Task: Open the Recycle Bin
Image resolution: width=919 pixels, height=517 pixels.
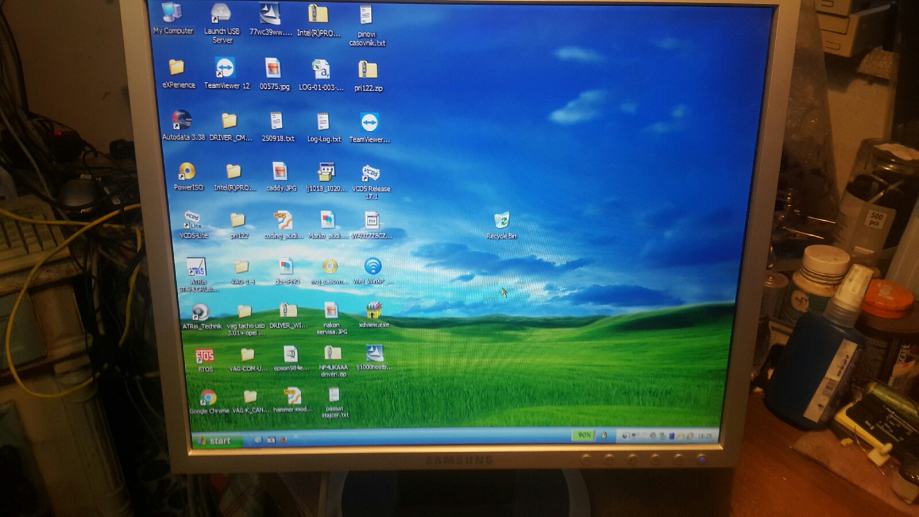Action: click(x=502, y=226)
